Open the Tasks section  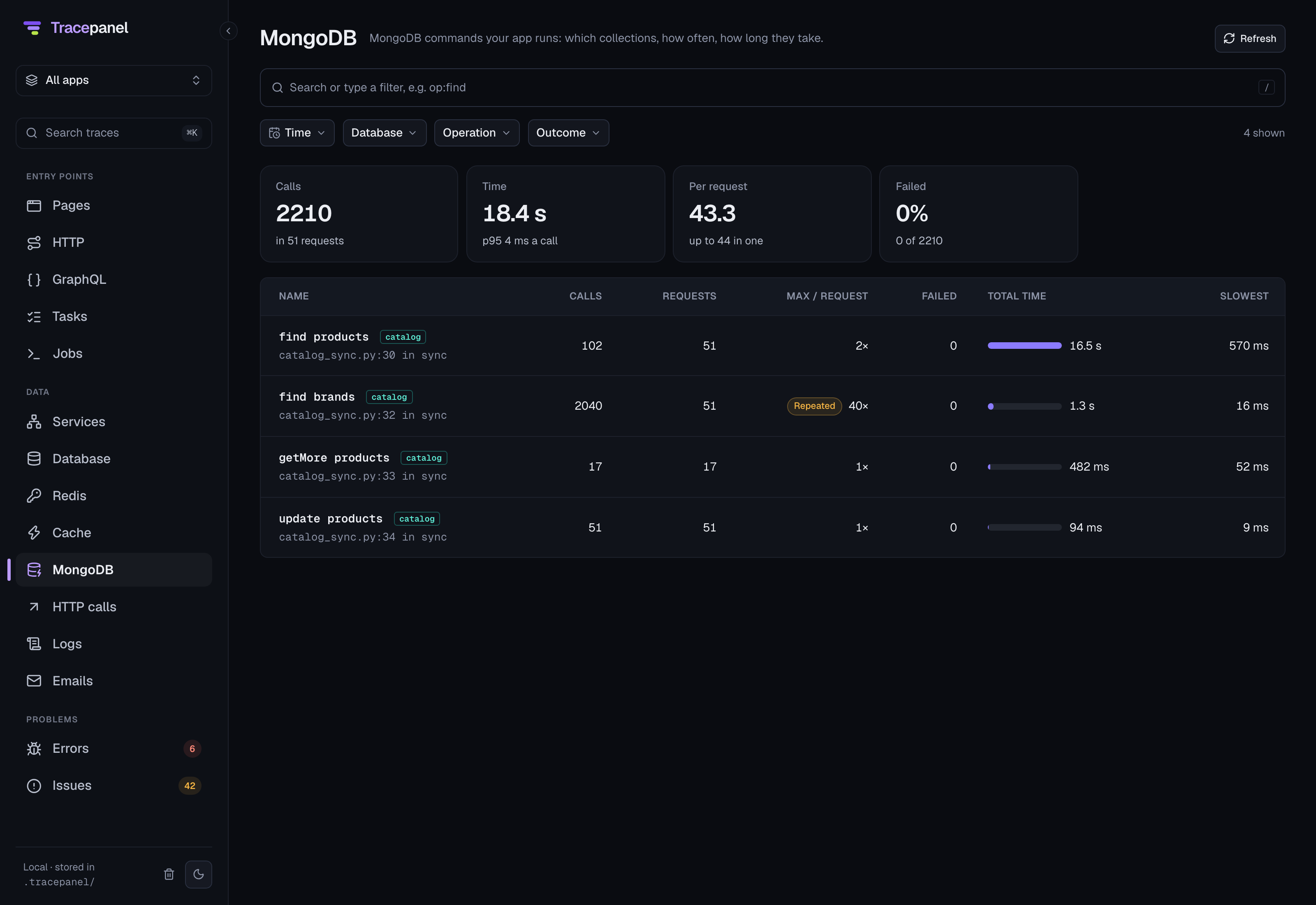(x=114, y=316)
